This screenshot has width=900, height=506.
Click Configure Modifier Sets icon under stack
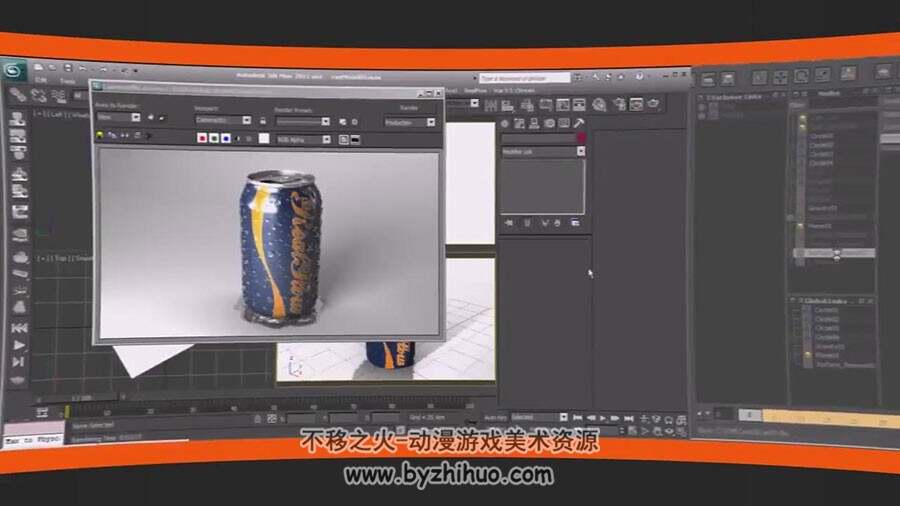[x=575, y=223]
